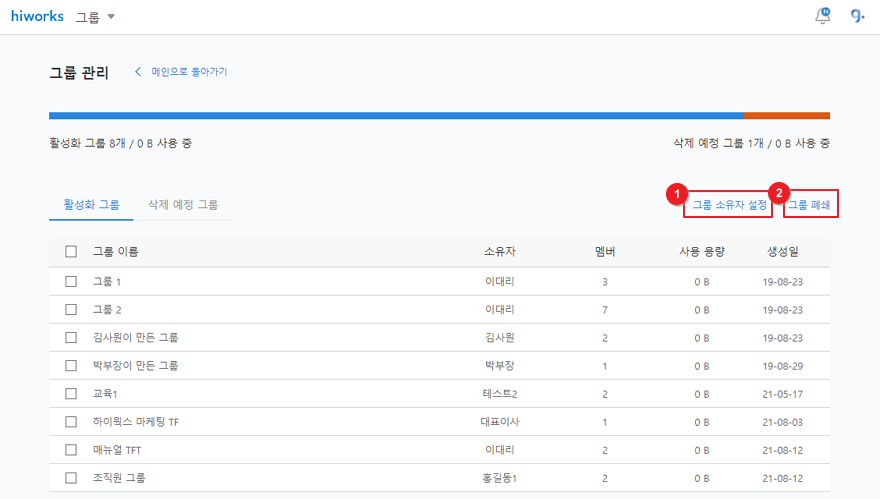This screenshot has height=499, width=880.
Task: Select the 활성화 그룹 tab
Action: coord(91,204)
